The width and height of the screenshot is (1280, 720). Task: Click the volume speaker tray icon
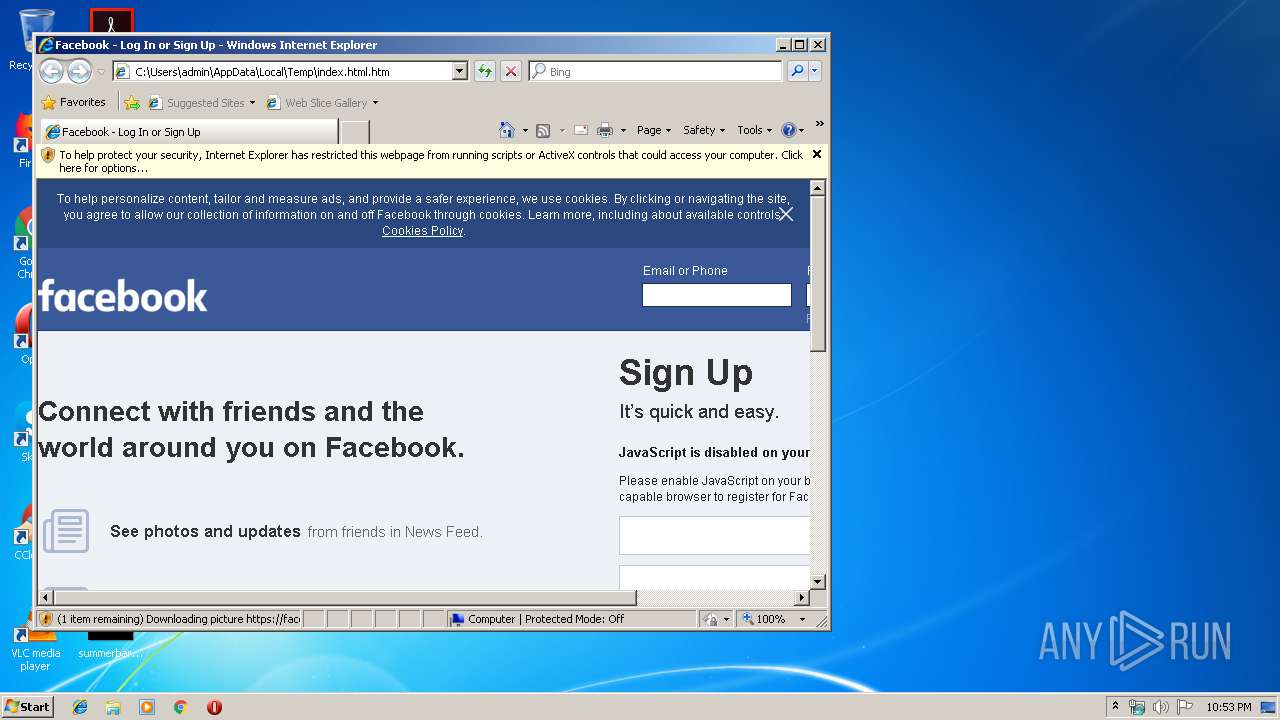pyautogui.click(x=1161, y=707)
